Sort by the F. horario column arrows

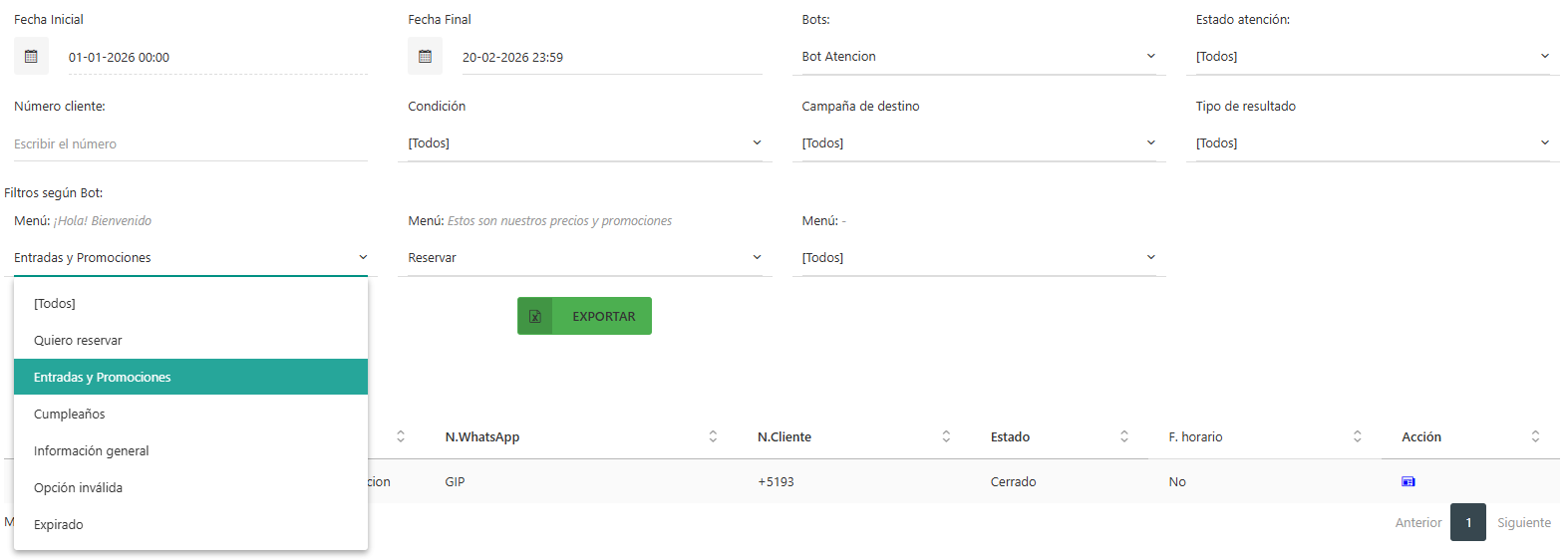(x=1358, y=436)
